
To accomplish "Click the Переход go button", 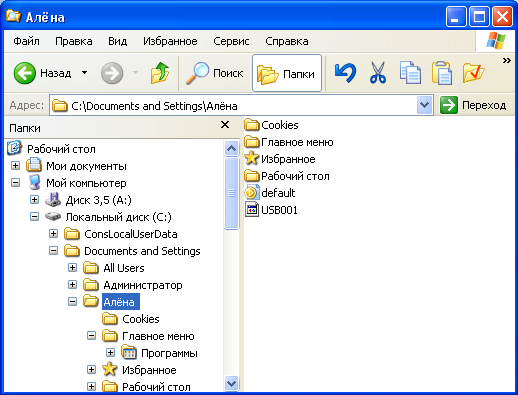I will (x=473, y=105).
